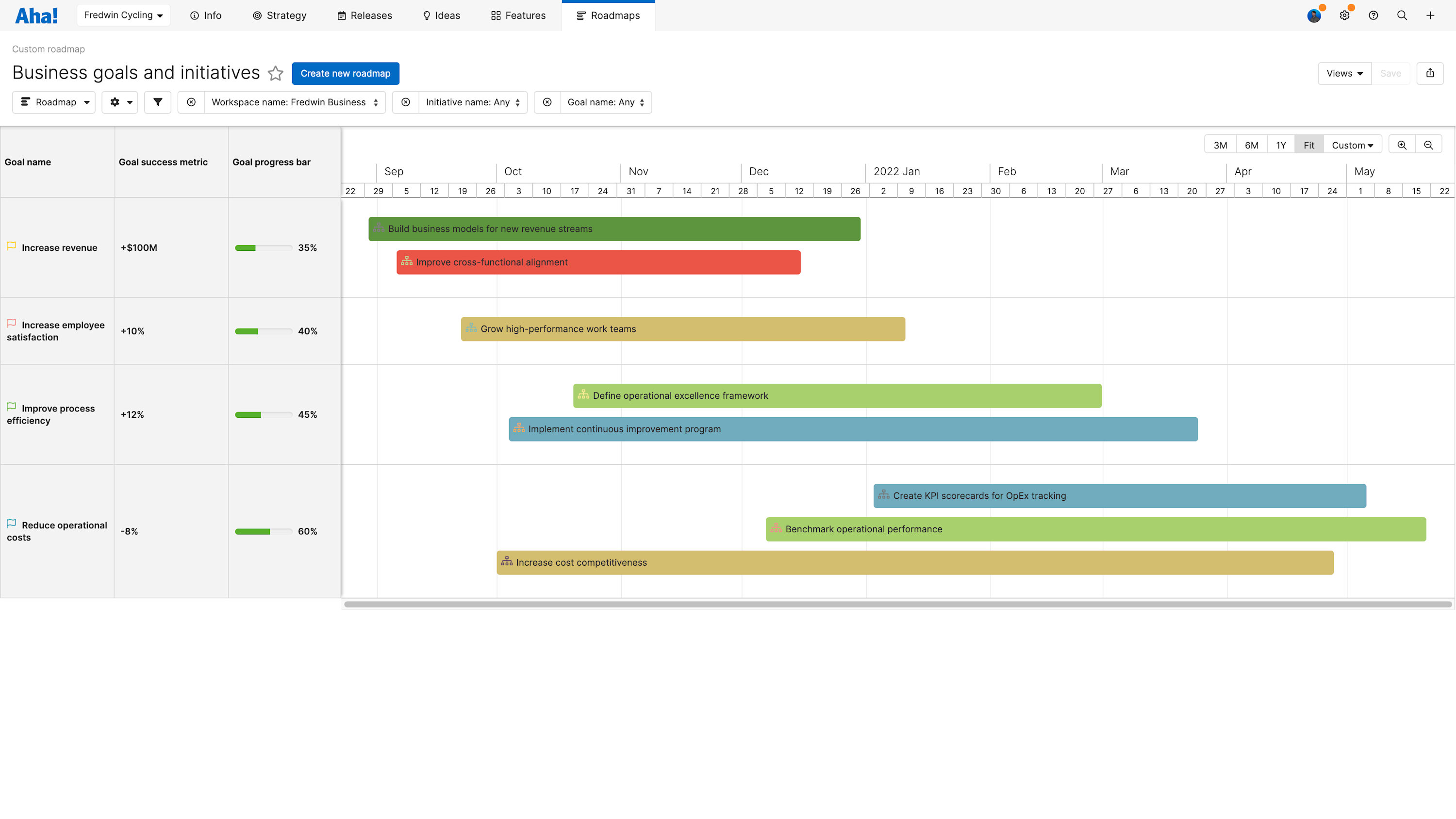The width and height of the screenshot is (1456, 819).
Task: Favorite the roadmap using the star icon
Action: (x=276, y=73)
